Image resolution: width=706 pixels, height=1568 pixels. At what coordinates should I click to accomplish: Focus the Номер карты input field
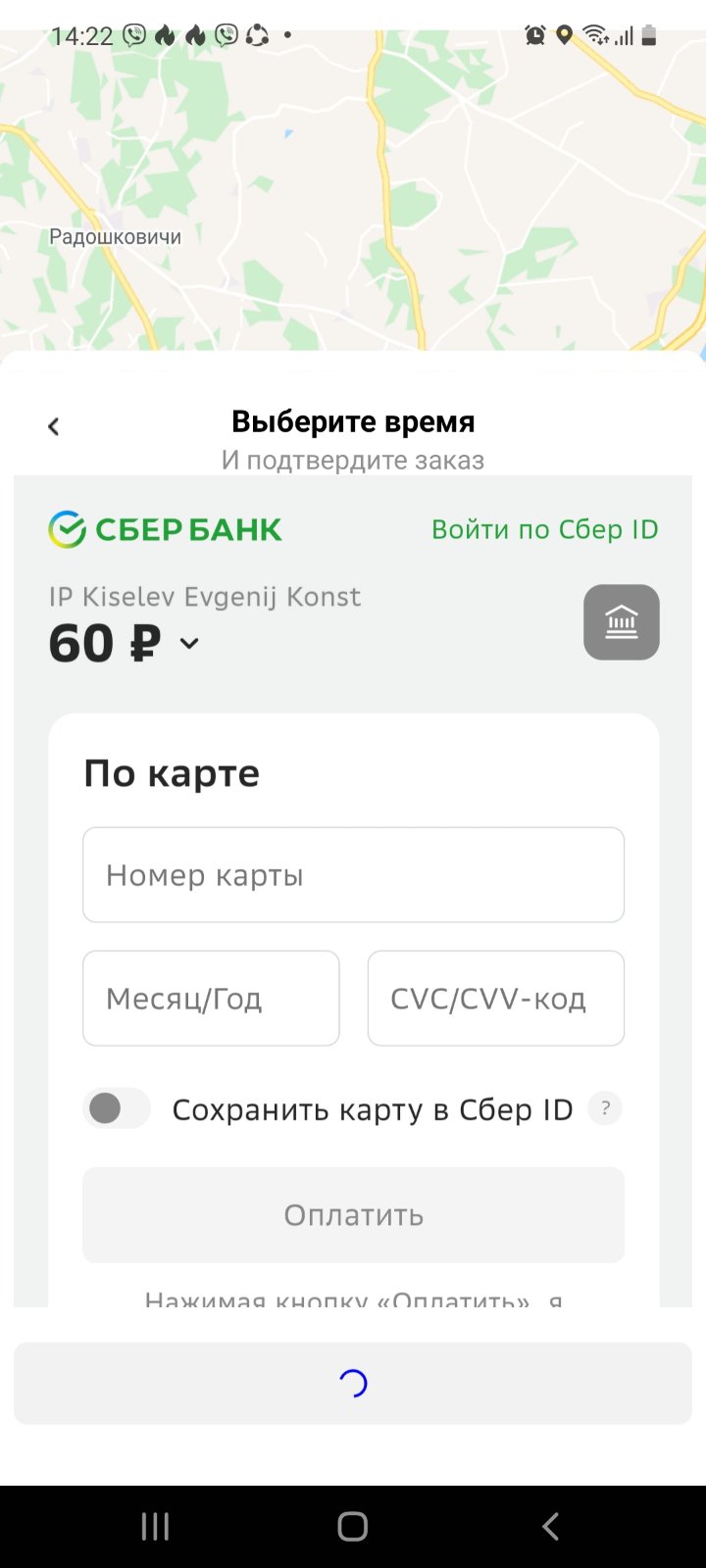[353, 875]
